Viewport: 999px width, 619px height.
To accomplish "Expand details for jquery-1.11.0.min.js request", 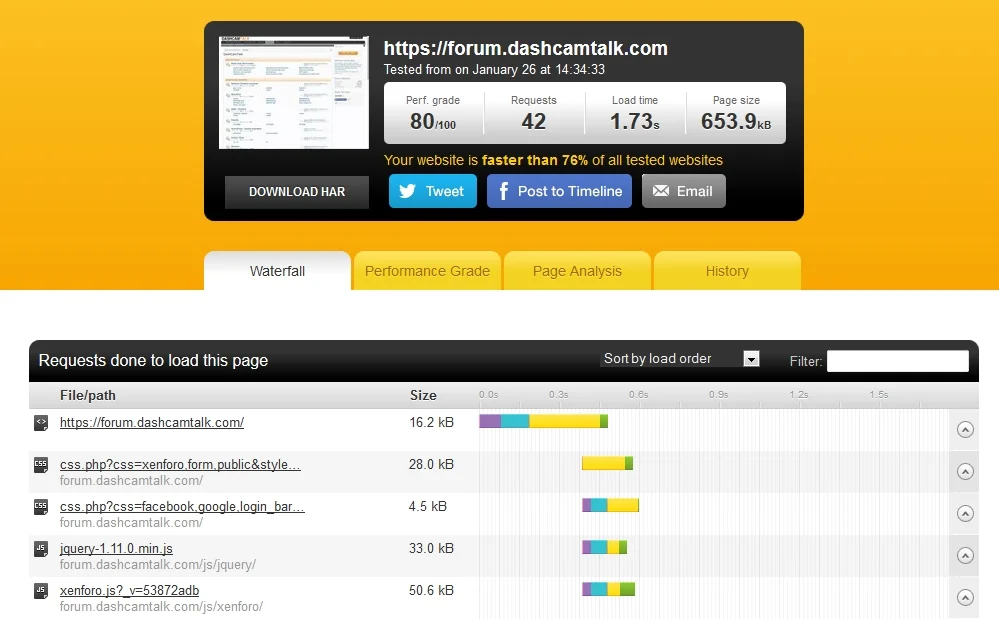I will click(x=965, y=556).
